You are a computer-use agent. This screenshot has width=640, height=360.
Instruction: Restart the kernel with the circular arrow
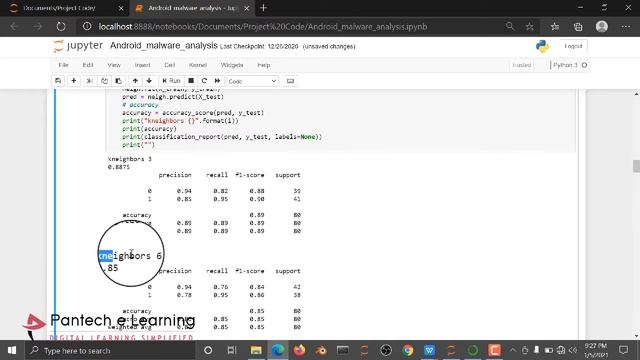tap(204, 81)
